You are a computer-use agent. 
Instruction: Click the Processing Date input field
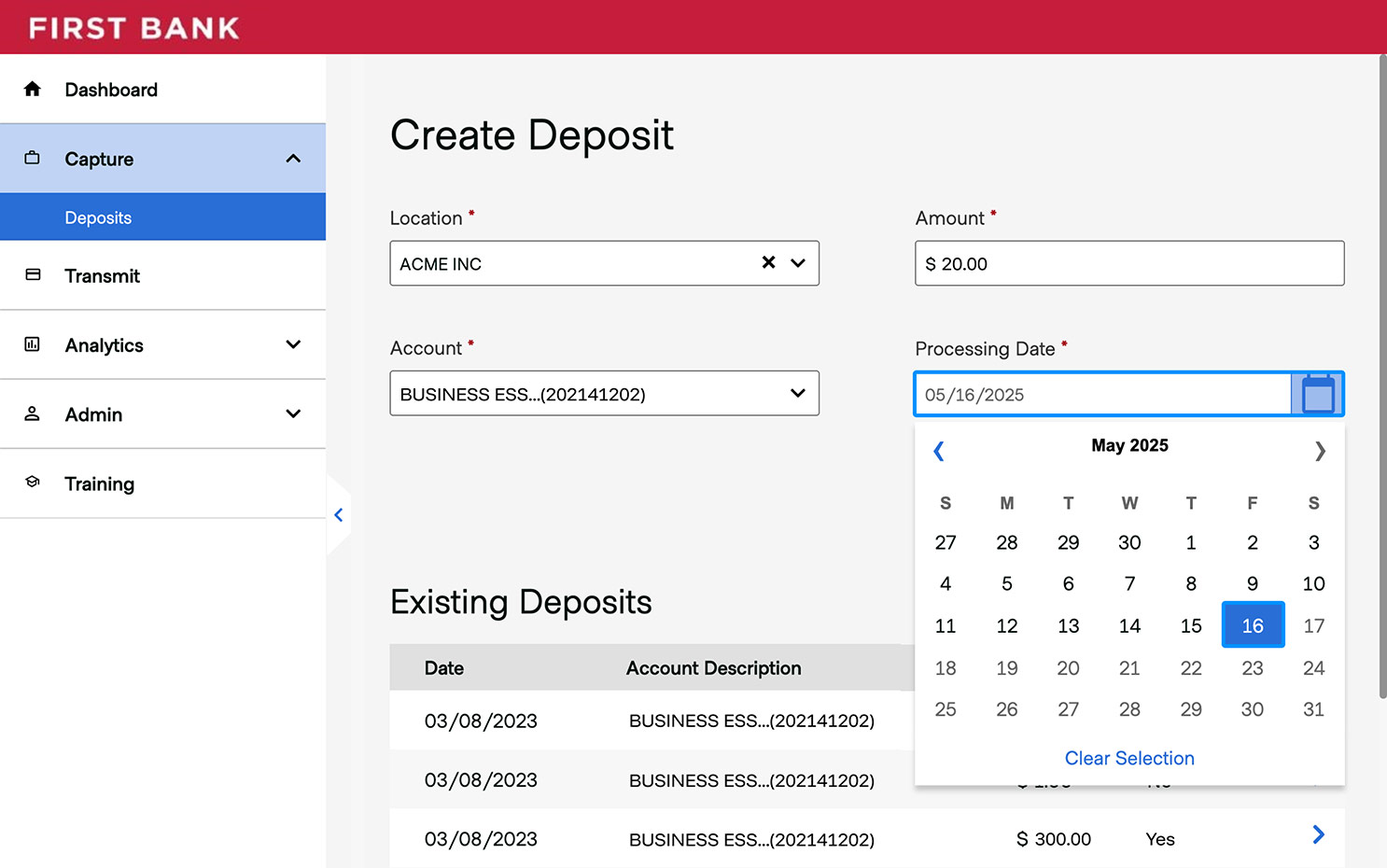1103,394
